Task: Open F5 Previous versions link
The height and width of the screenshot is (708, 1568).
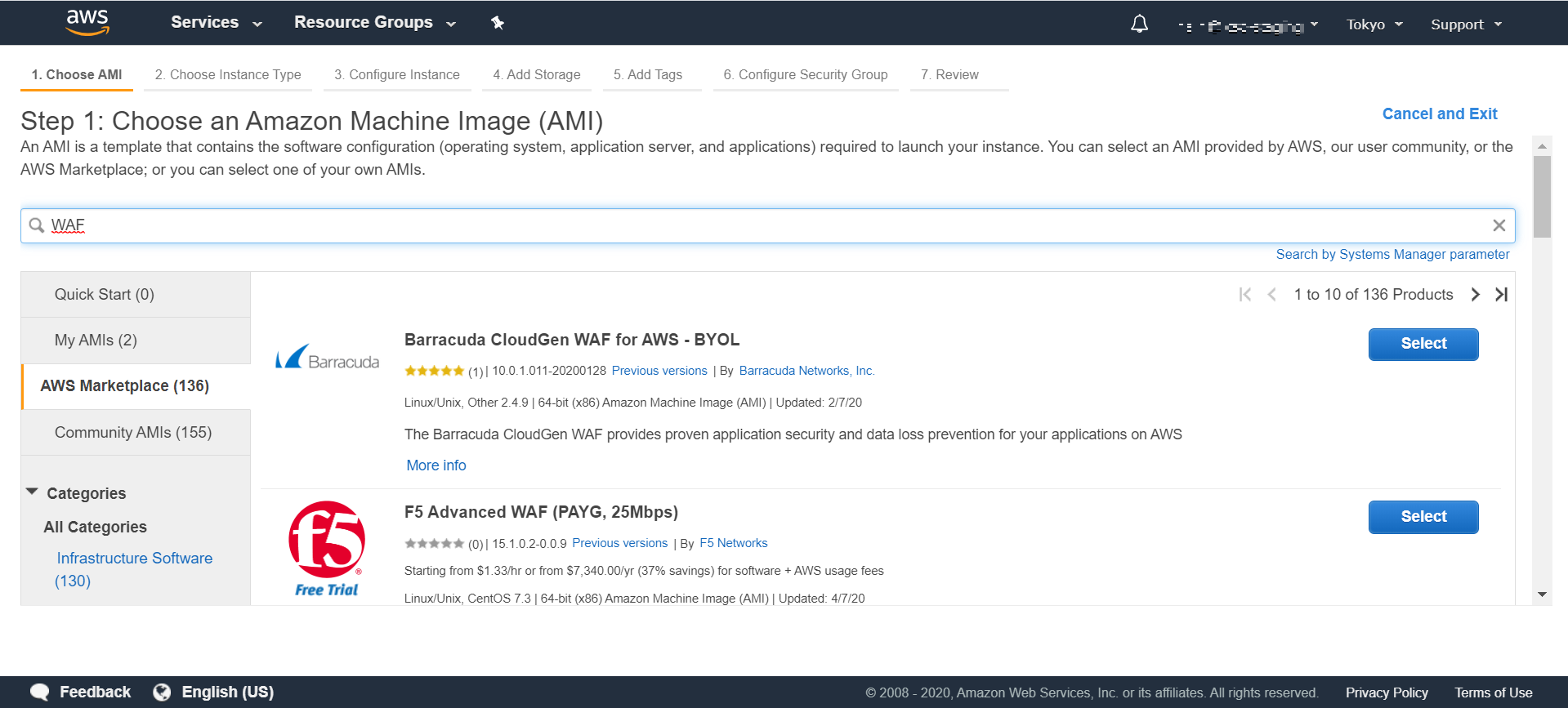Action: (619, 543)
